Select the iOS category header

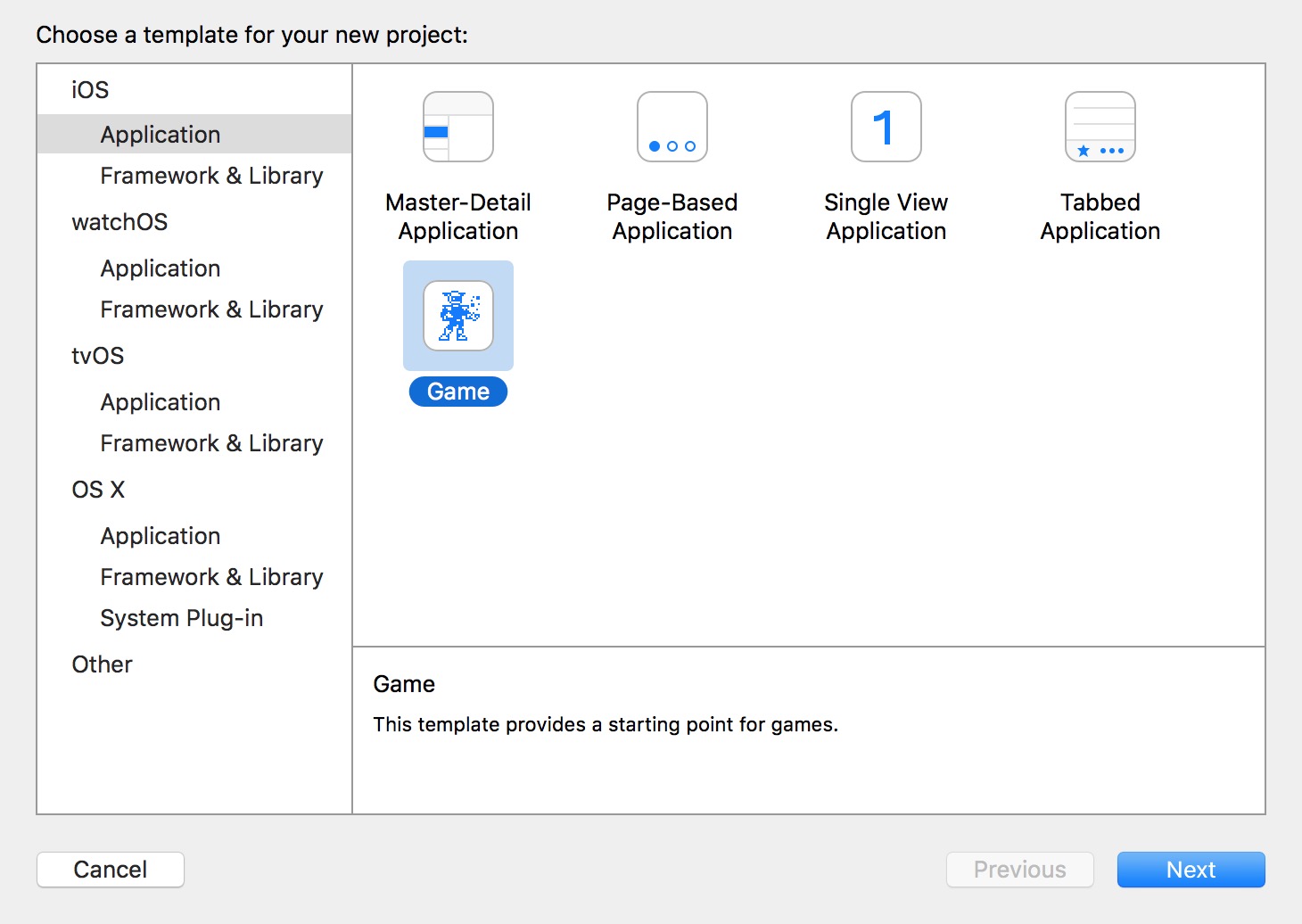pos(90,90)
